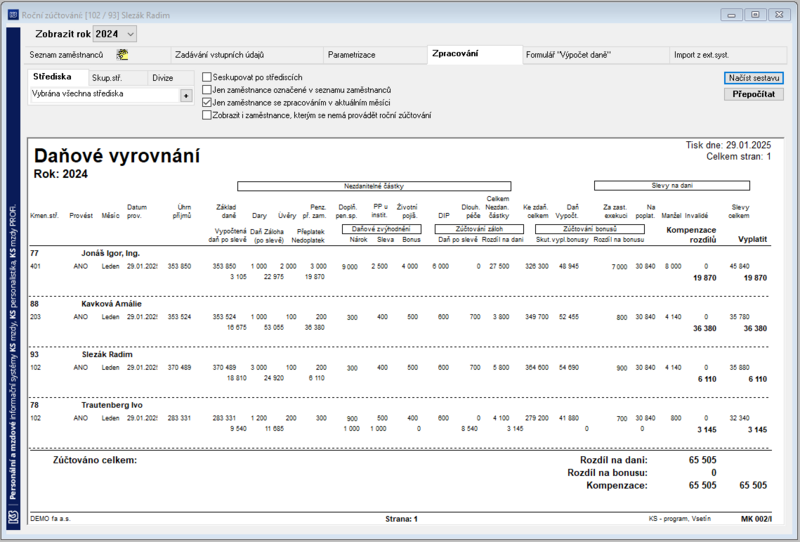Switch to Seznam zaměstnanců tab
Viewport: 800px width, 542px height.
97,55
